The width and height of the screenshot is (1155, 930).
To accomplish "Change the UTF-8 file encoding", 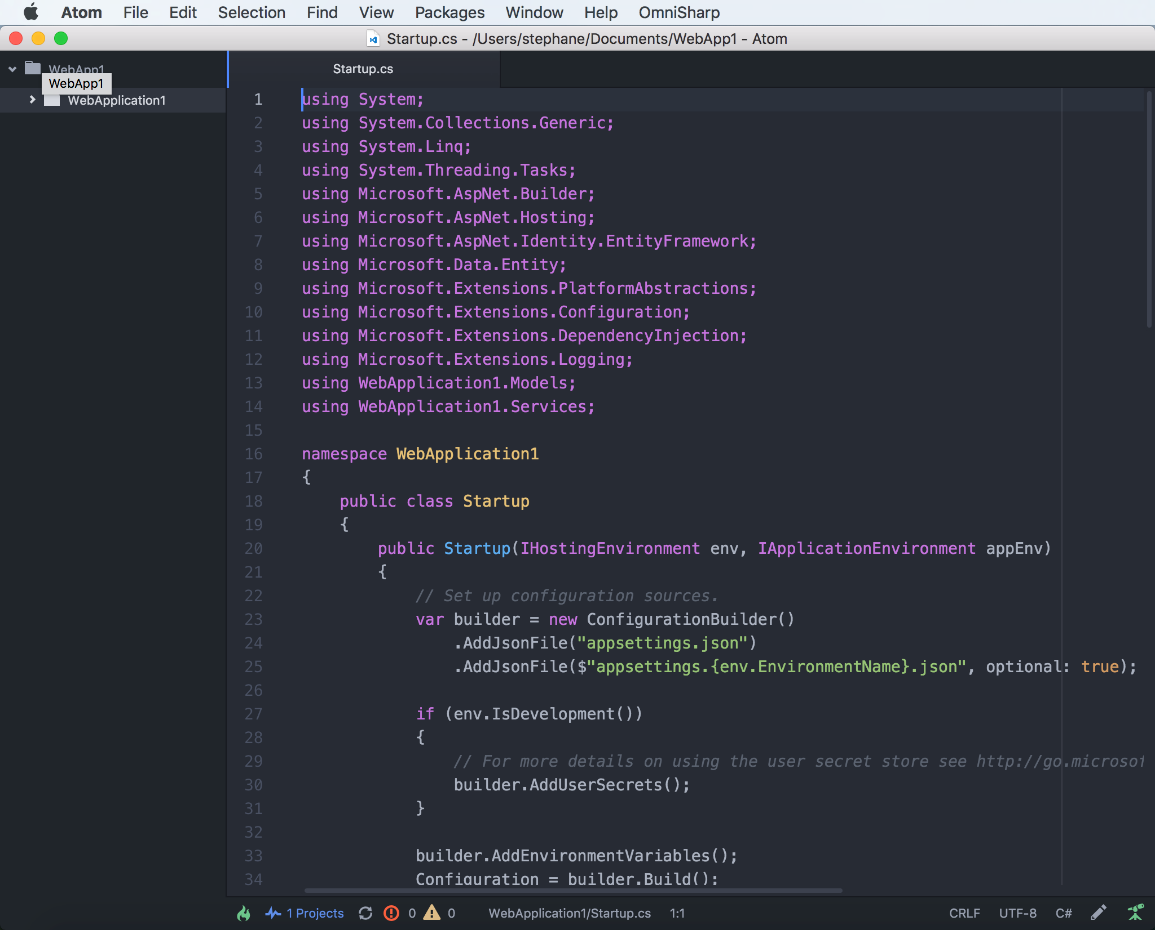I will click(1017, 913).
